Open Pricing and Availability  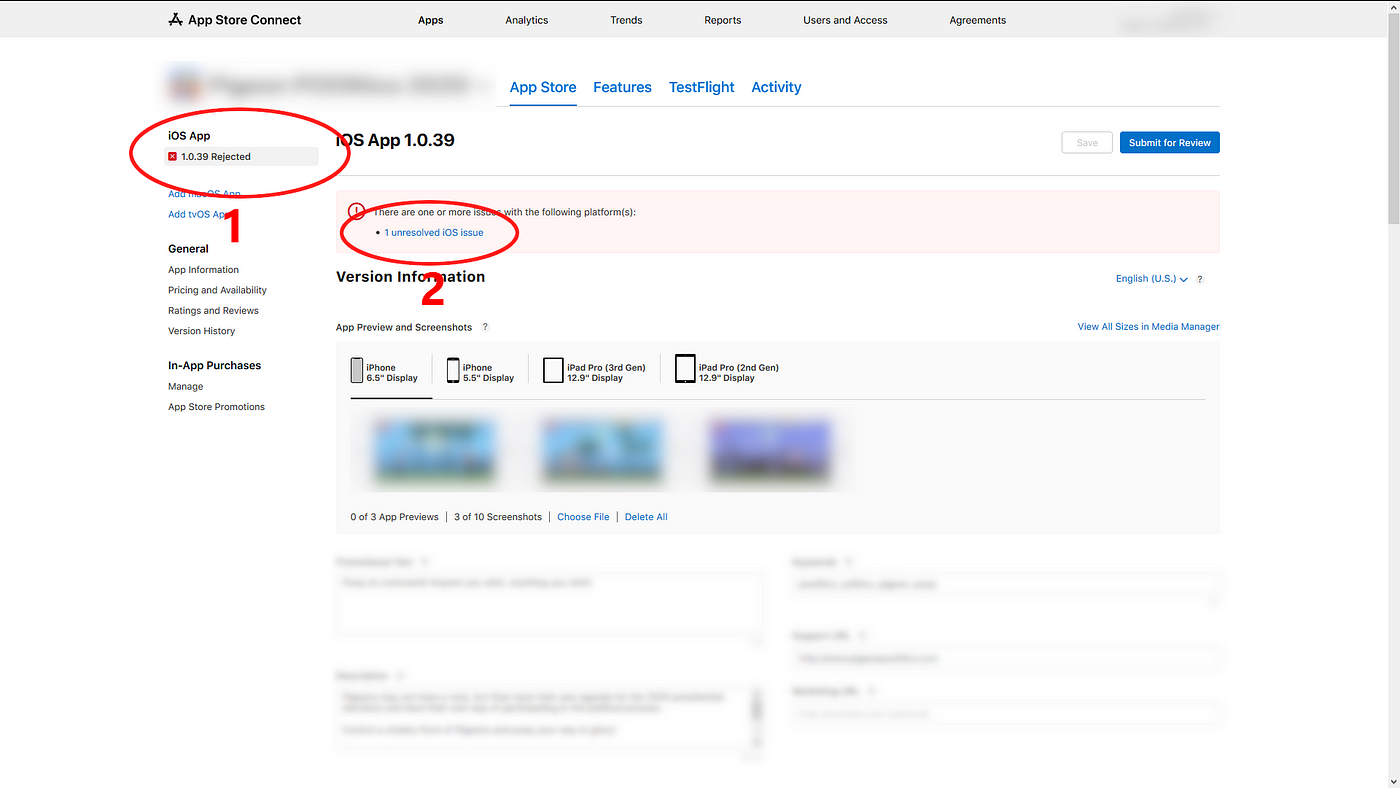[x=217, y=290]
